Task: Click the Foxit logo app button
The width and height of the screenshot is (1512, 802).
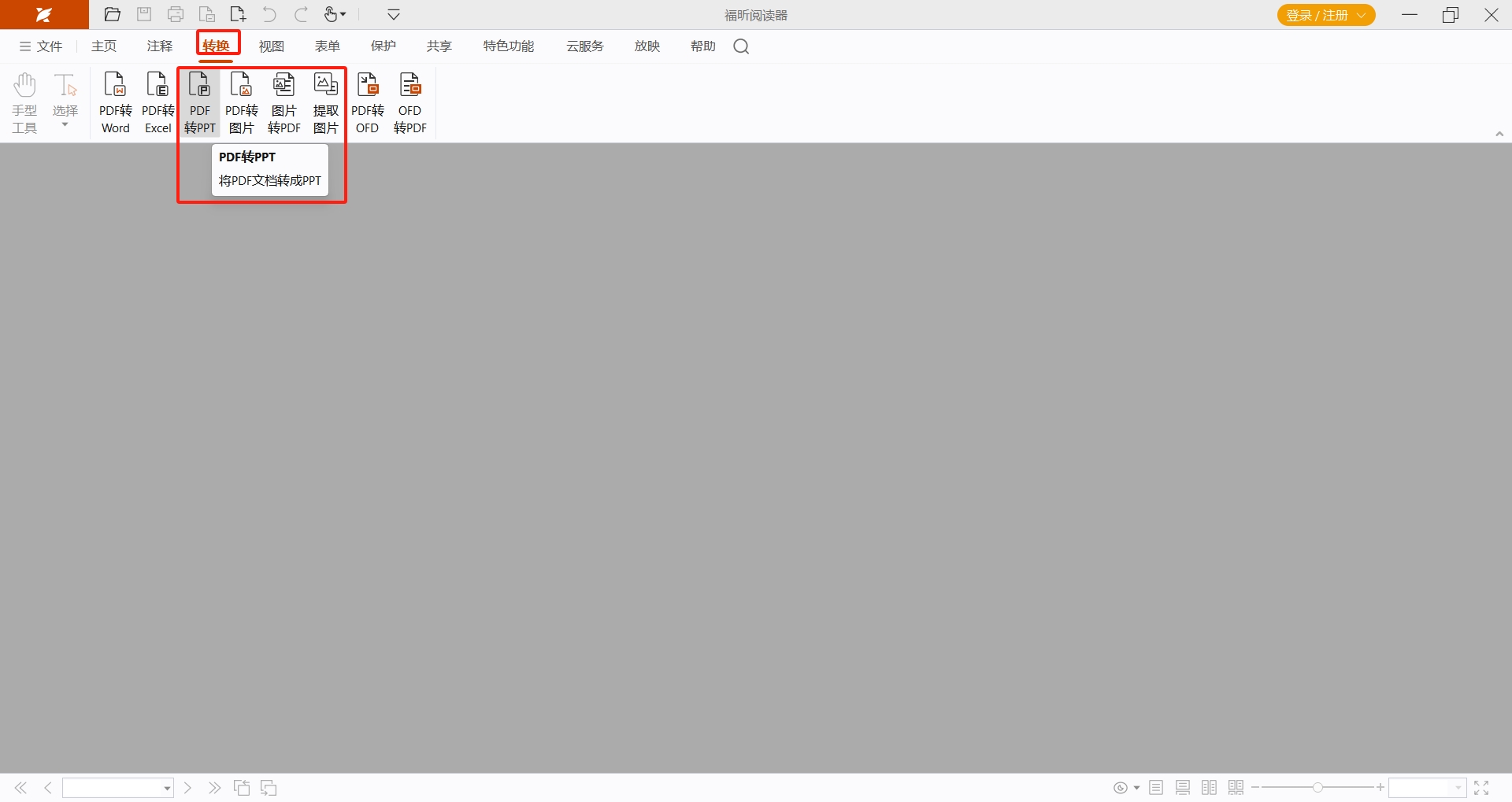Action: coord(44,15)
